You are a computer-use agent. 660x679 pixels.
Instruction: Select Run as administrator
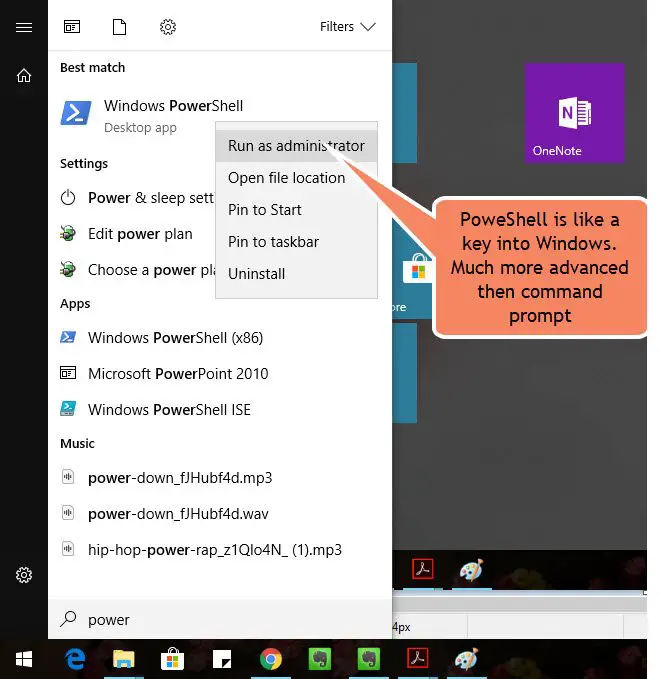pyautogui.click(x=296, y=146)
